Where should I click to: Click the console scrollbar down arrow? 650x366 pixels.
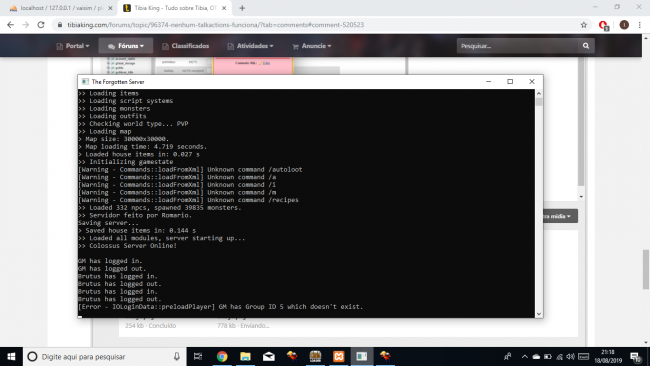point(539,314)
